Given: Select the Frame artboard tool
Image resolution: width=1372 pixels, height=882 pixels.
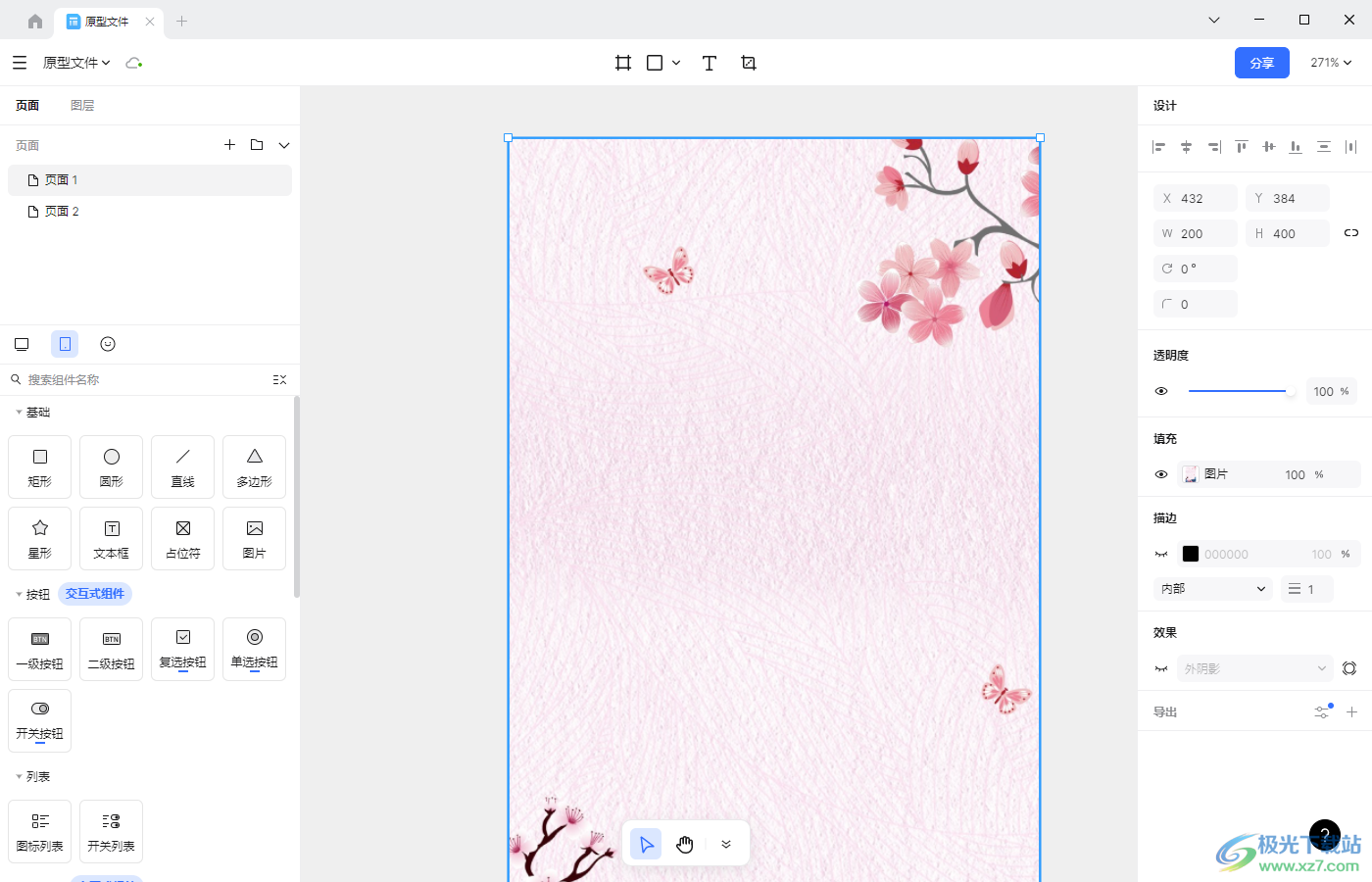Looking at the screenshot, I should [x=623, y=63].
